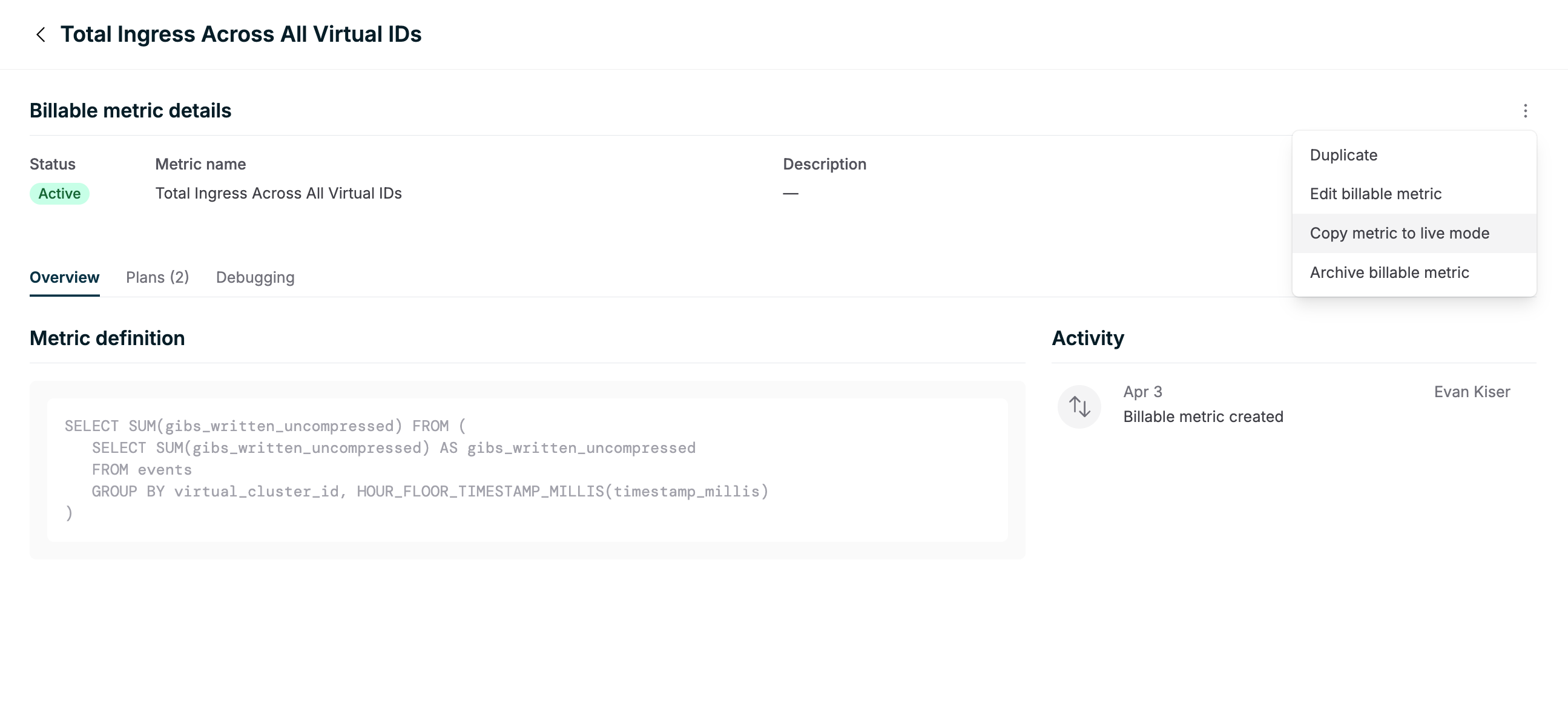Select Copy metric to live mode
This screenshot has height=712, width=1568.
(x=1414, y=233)
